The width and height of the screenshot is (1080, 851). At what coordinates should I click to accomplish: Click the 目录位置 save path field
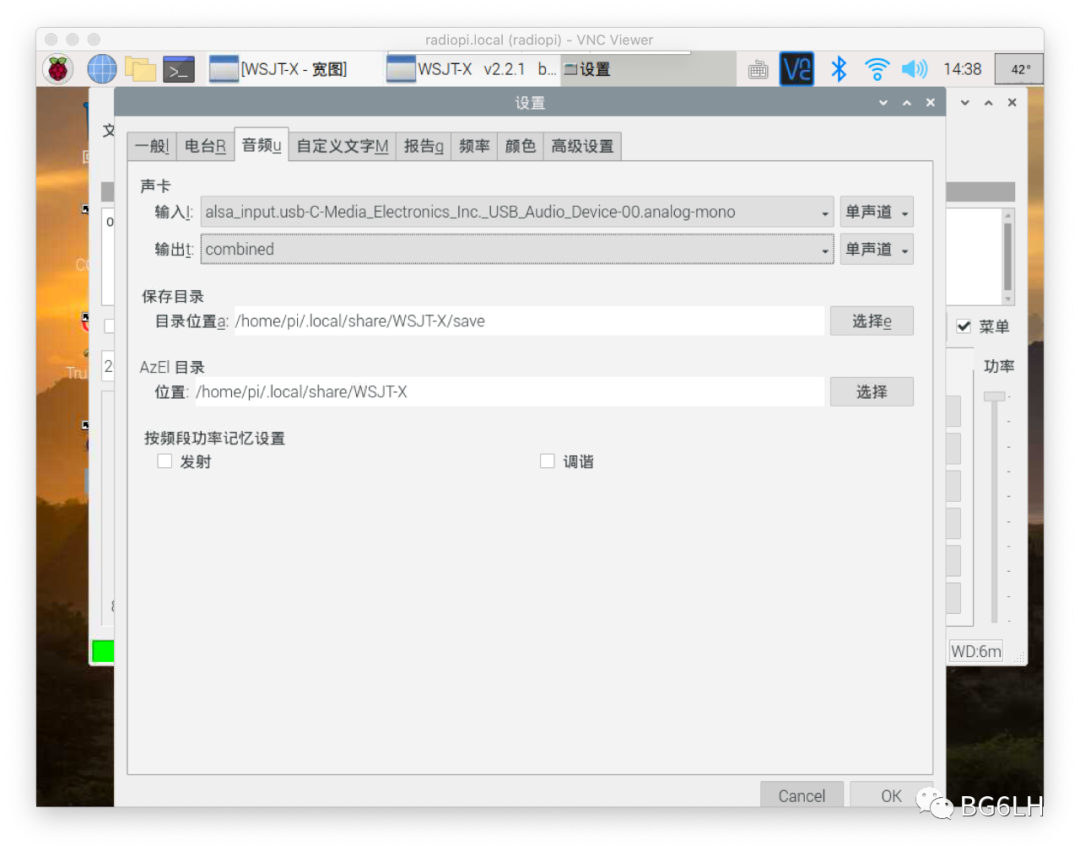(529, 321)
